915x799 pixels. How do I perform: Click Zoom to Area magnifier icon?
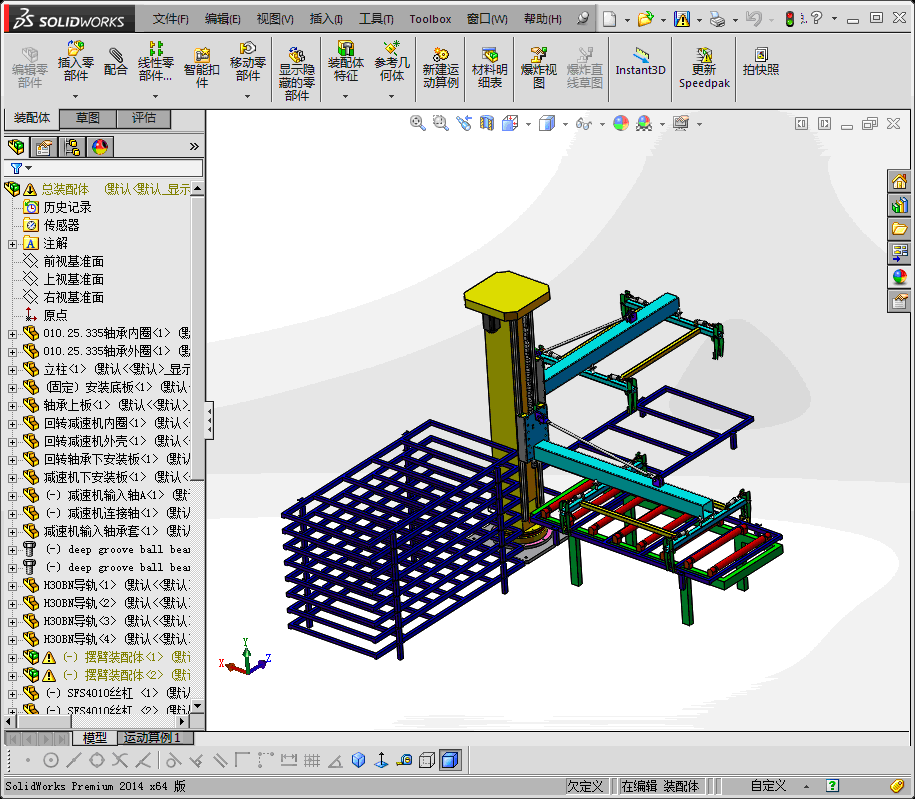tap(440, 123)
